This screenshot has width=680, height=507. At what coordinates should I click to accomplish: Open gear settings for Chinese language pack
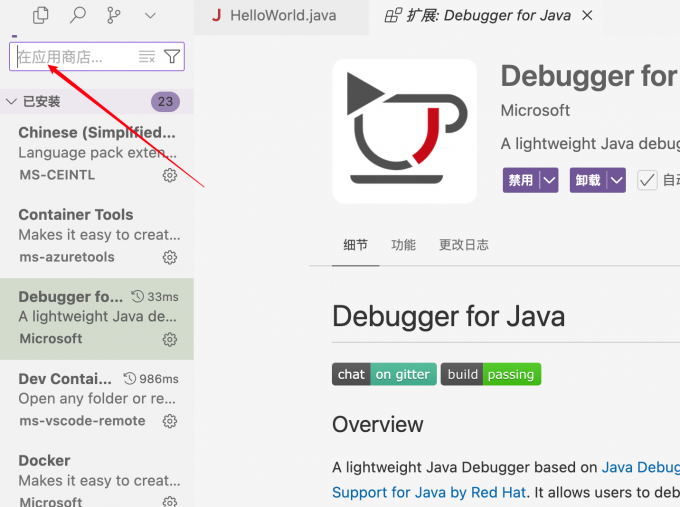click(x=170, y=175)
